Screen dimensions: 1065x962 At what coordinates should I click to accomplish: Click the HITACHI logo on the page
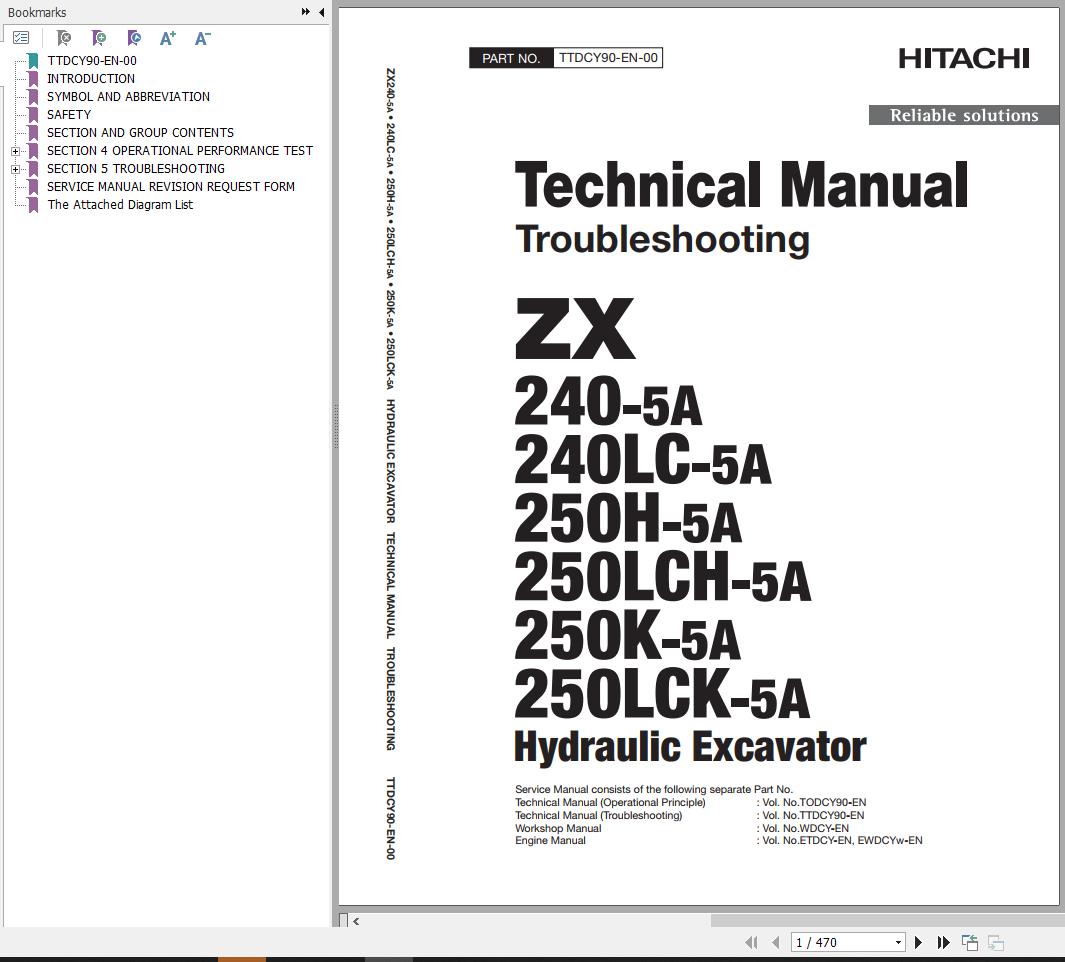964,59
